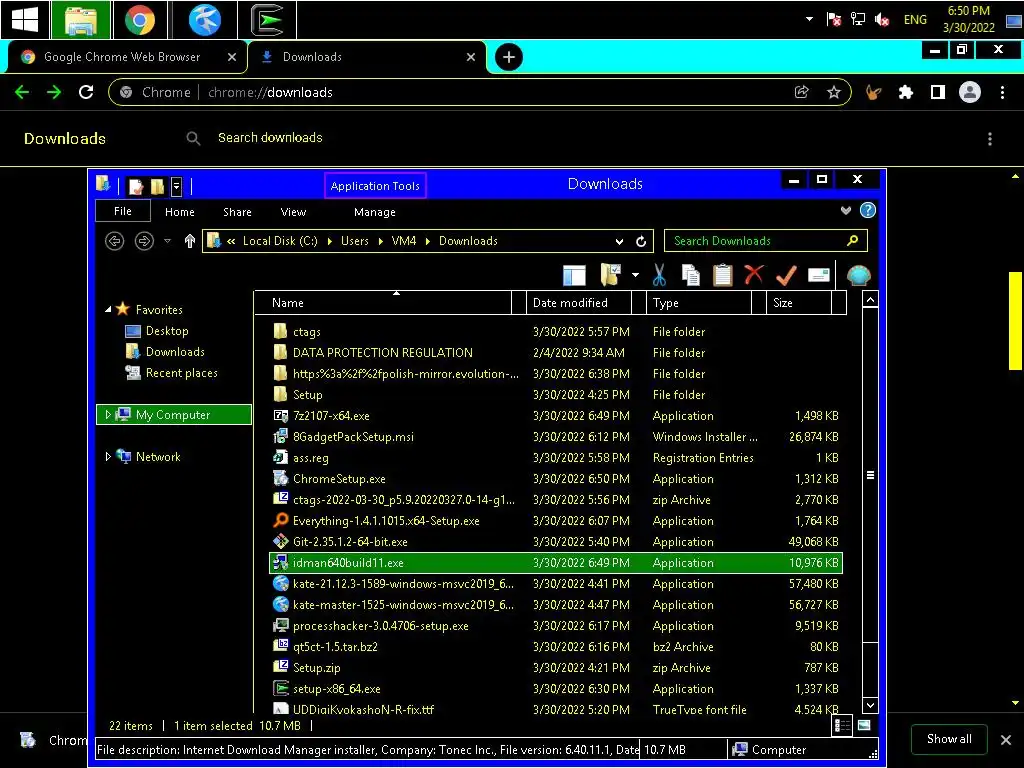Viewport: 1024px width, 768px height.
Task: Expand the My Computer tree node
Action: click(108, 415)
